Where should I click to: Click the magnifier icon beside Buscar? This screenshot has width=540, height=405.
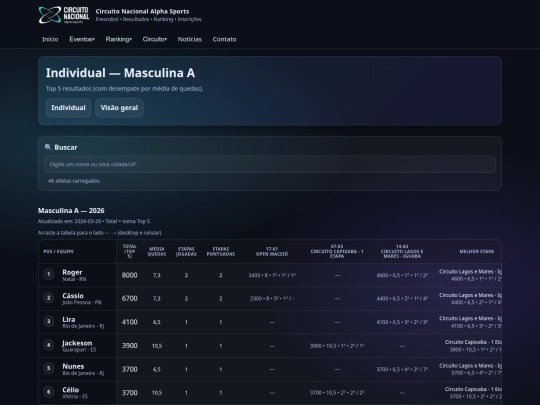48,147
